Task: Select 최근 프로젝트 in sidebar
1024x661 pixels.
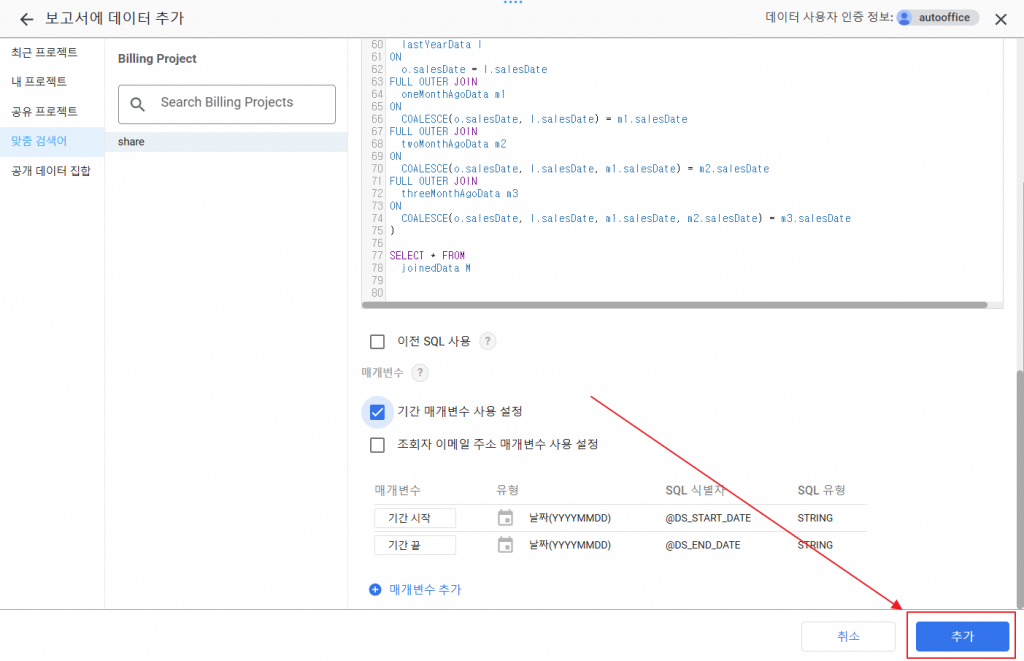Action: click(x=44, y=52)
